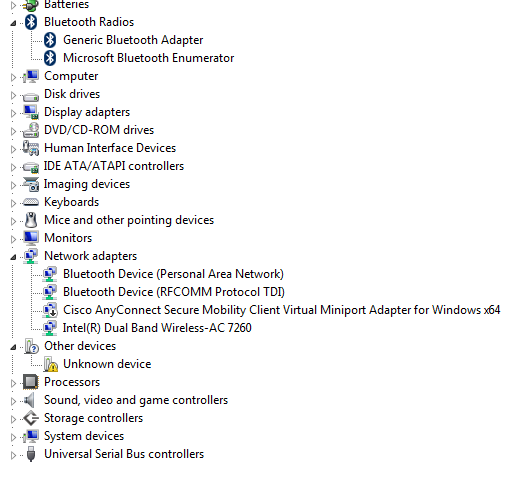Click the disabled Cisco AnyConnect adapter icon
Screen dimensions: 509x478
(x=50, y=310)
